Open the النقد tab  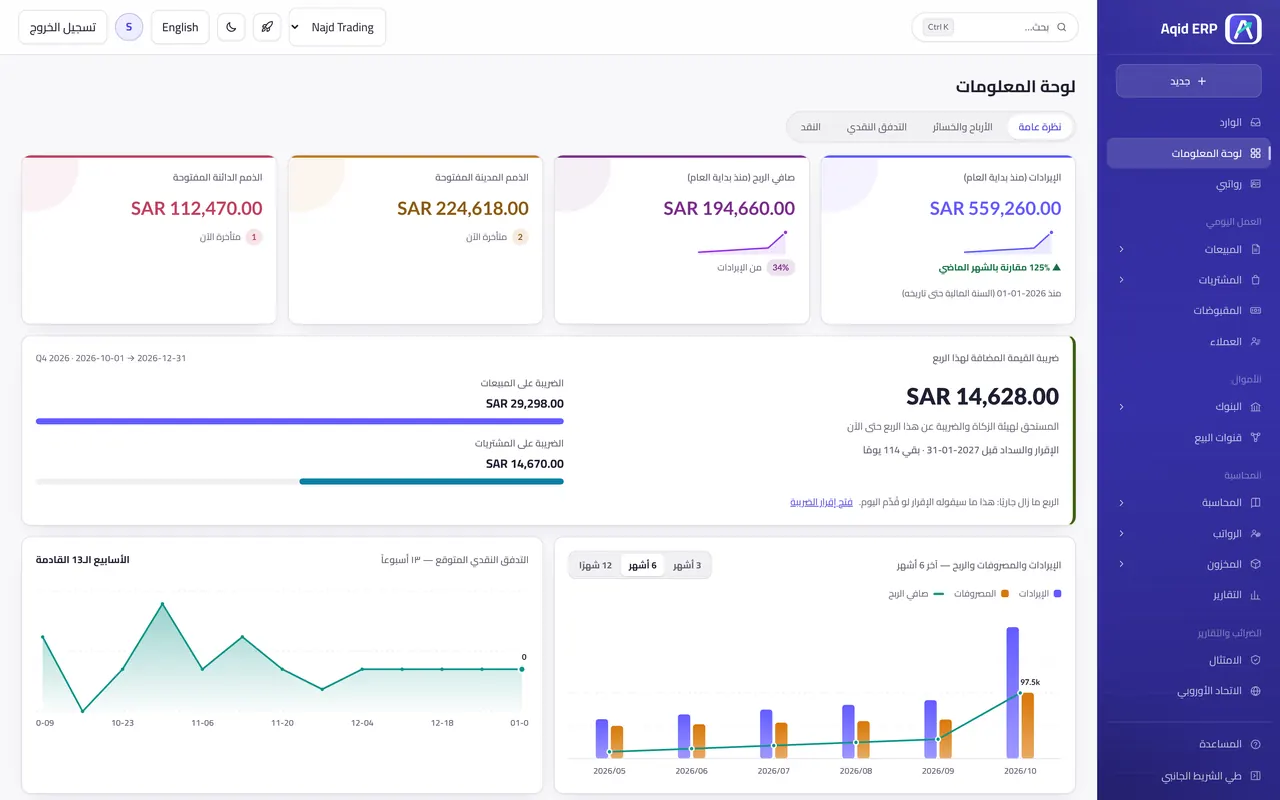coord(810,127)
